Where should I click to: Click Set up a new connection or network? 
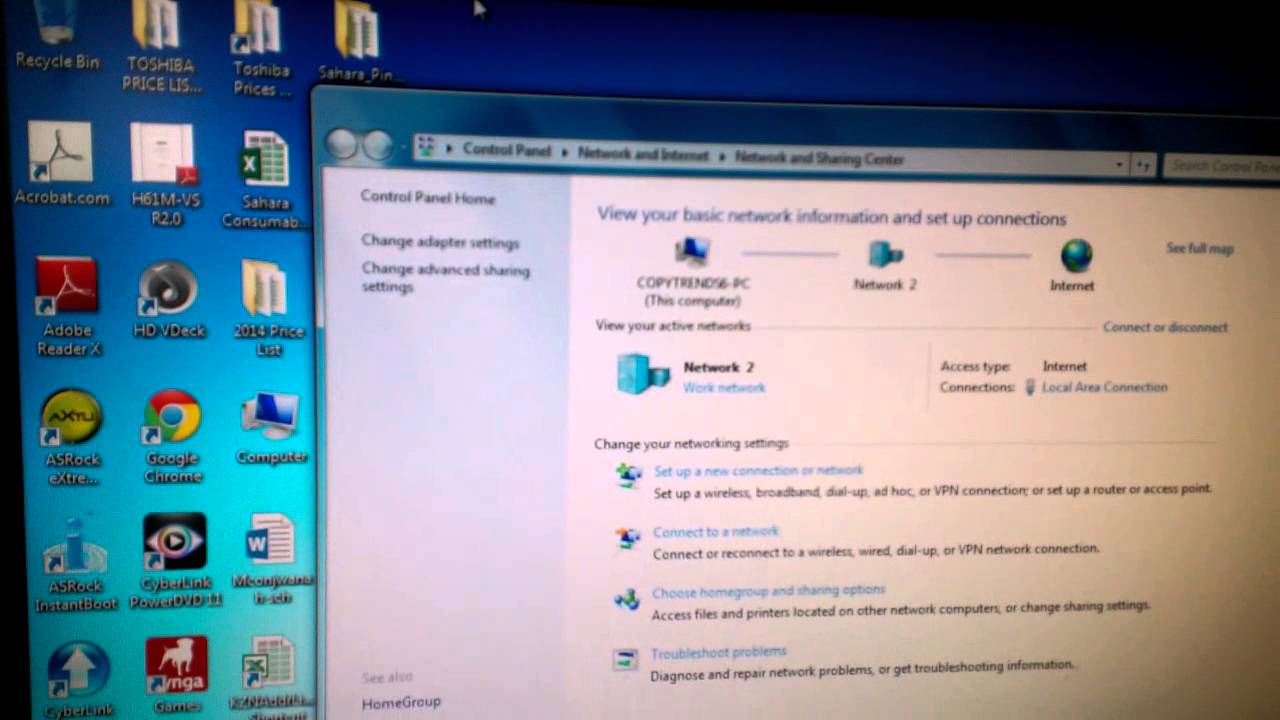(x=758, y=471)
